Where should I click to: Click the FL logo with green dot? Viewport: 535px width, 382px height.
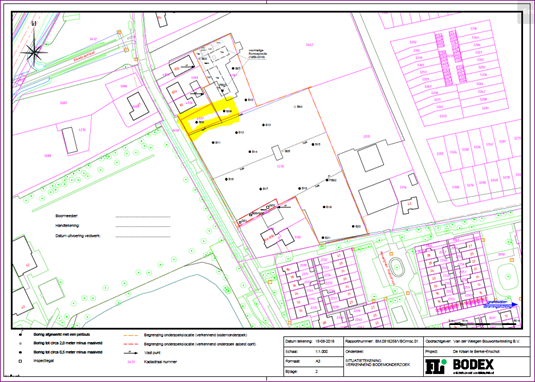pos(436,367)
